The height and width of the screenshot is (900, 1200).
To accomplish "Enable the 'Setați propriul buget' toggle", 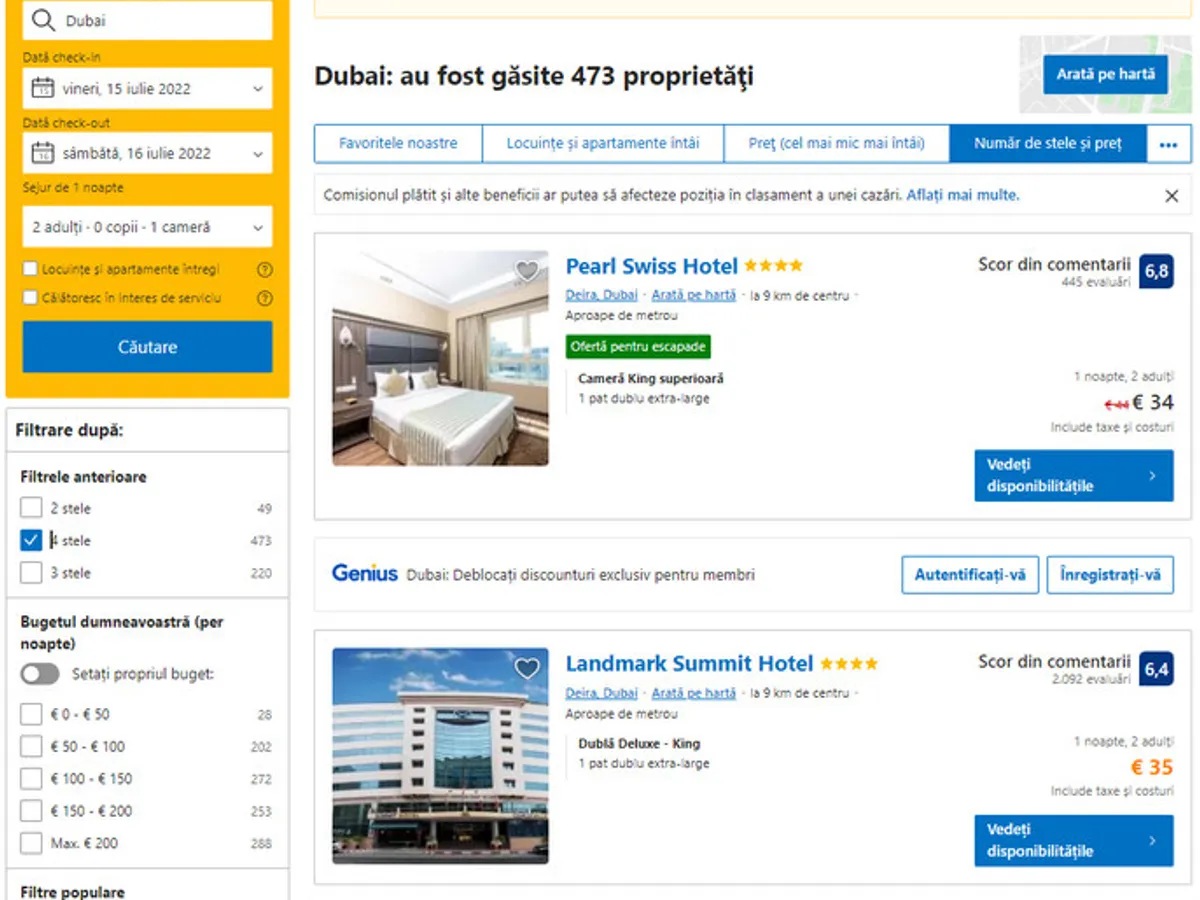I will pyautogui.click(x=40, y=674).
